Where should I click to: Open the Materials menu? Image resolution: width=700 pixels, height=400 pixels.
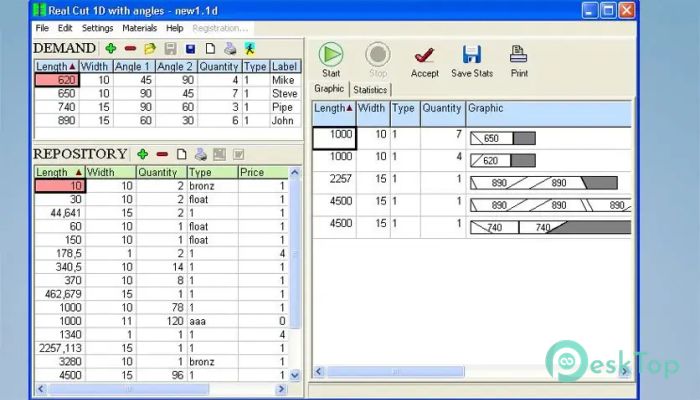(x=139, y=28)
